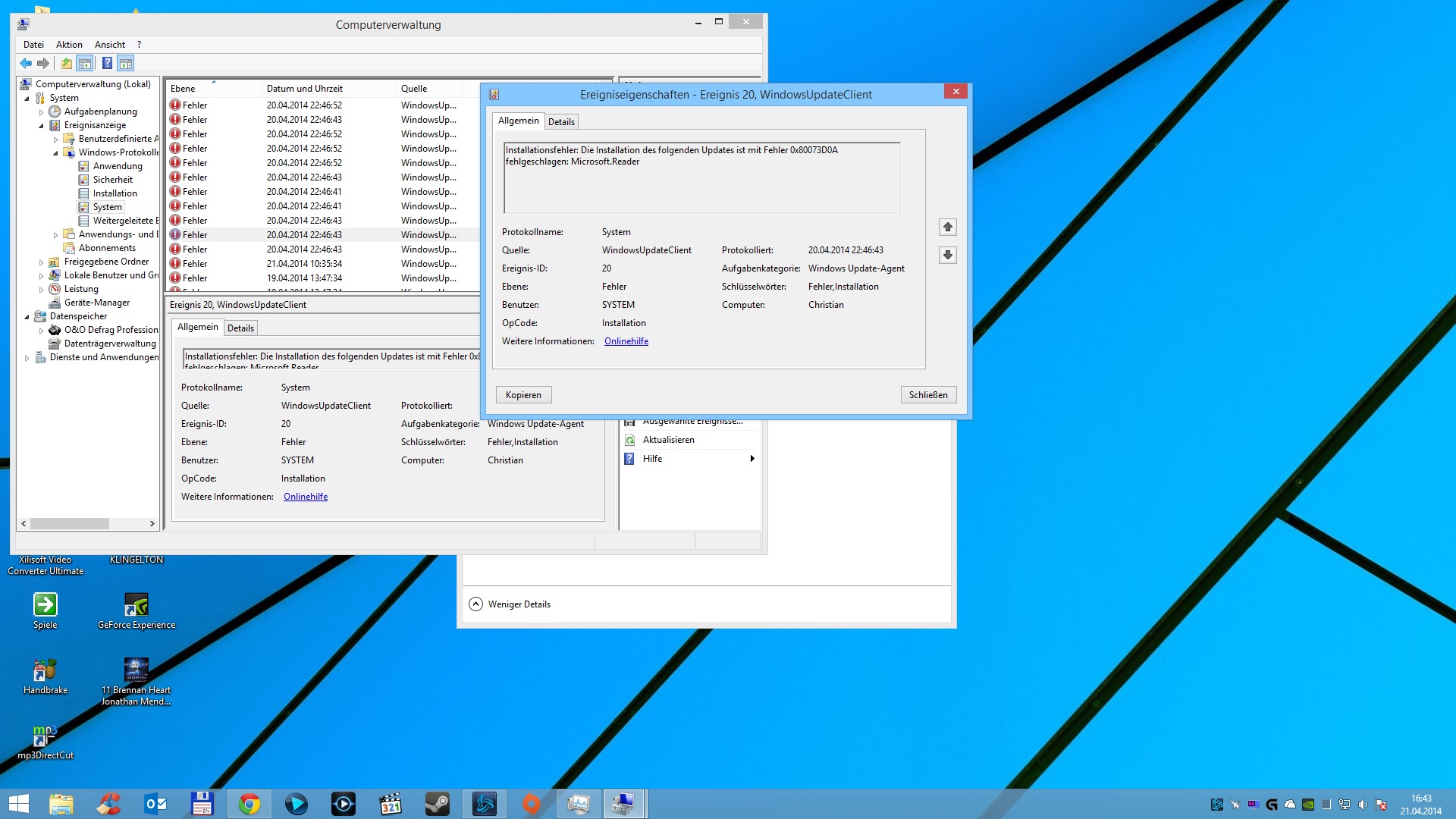1456x819 pixels.
Task: Collapse the Windows-Protokolle tree node
Action: [x=56, y=153]
